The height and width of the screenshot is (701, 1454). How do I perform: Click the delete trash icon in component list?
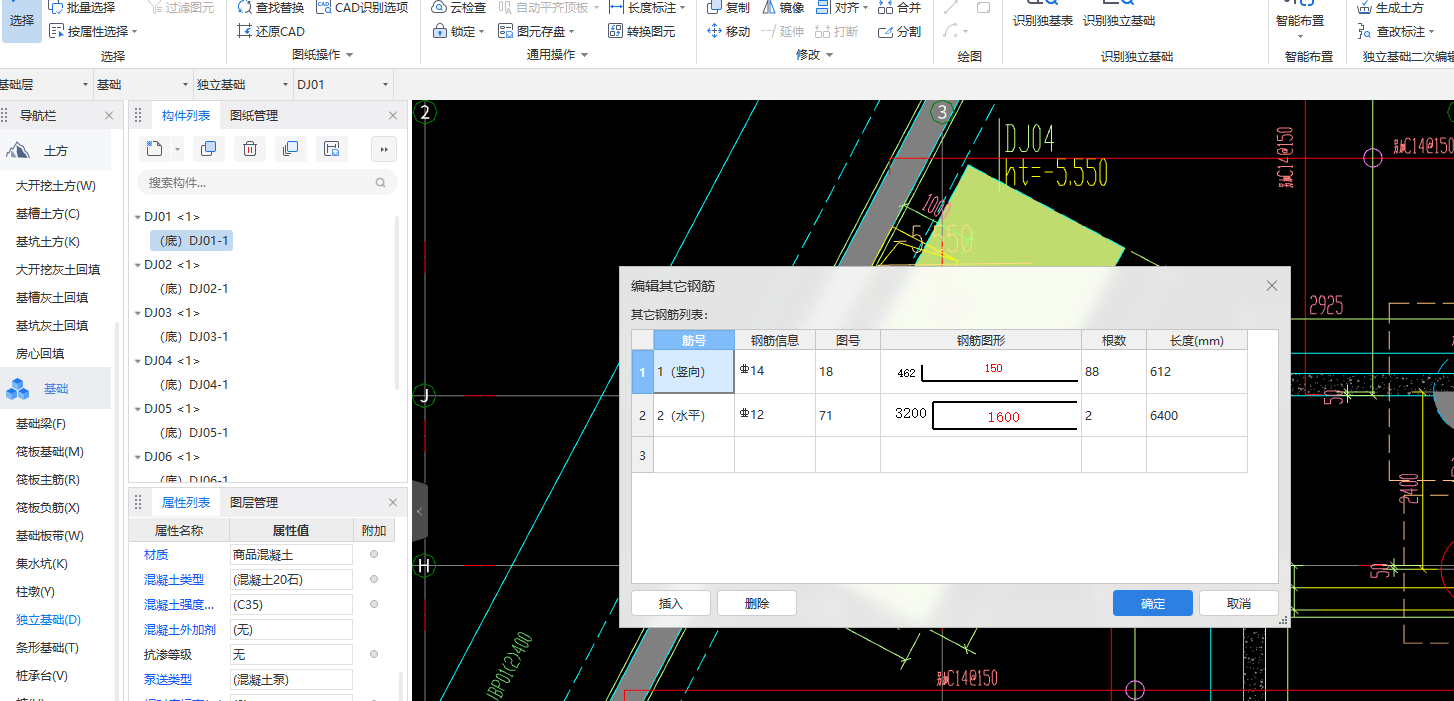click(x=250, y=149)
